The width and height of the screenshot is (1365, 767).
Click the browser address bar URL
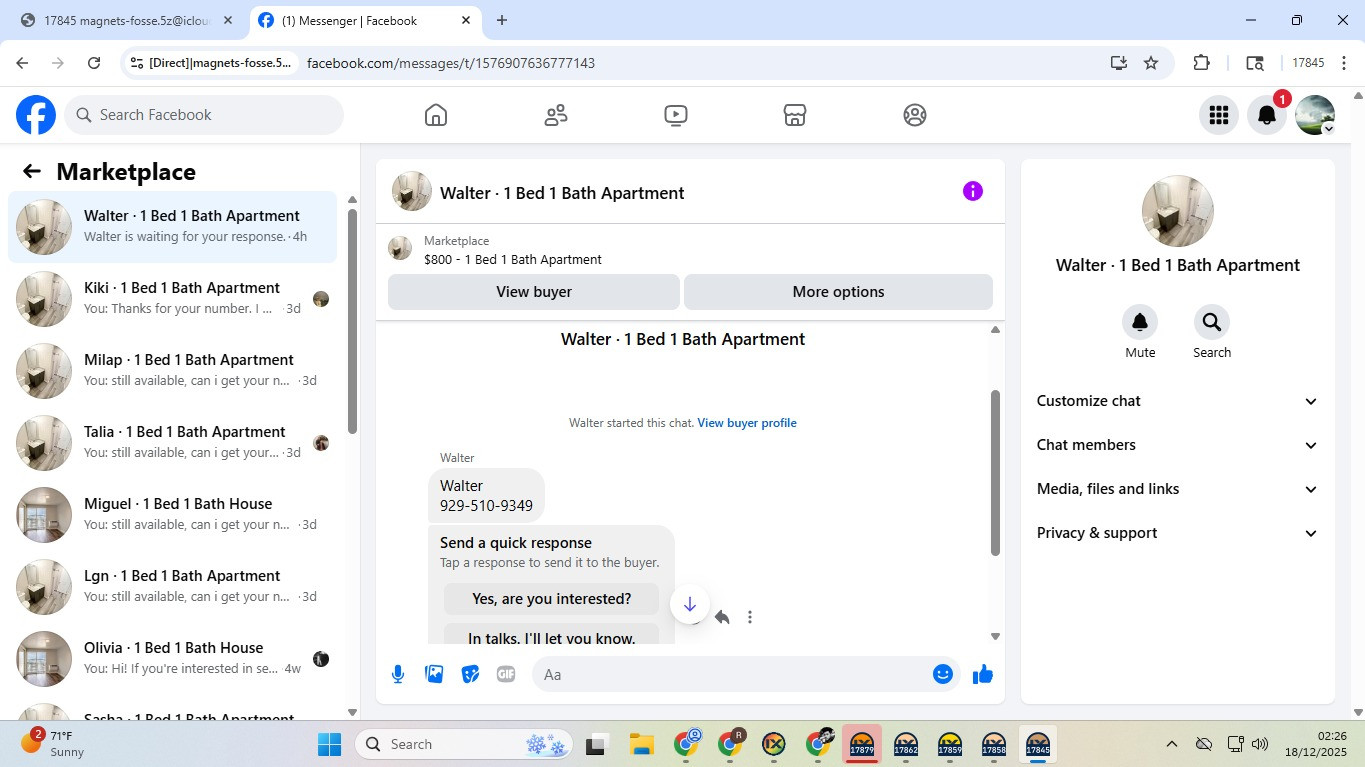click(x=451, y=63)
